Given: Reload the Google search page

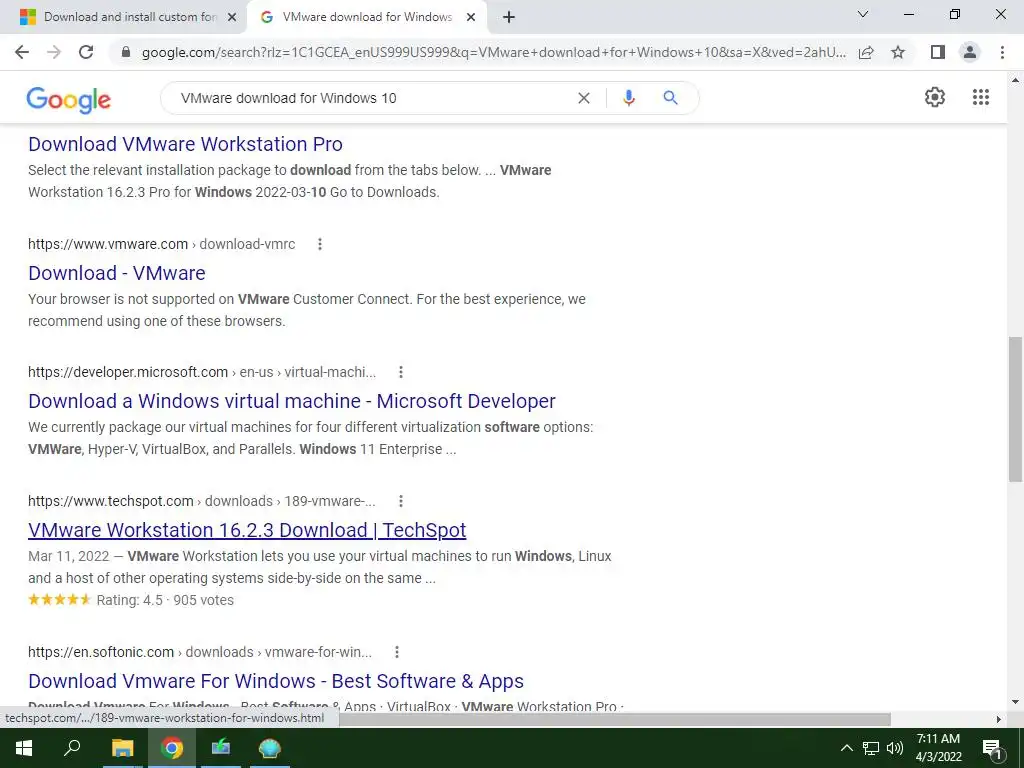Looking at the screenshot, I should pyautogui.click(x=86, y=52).
